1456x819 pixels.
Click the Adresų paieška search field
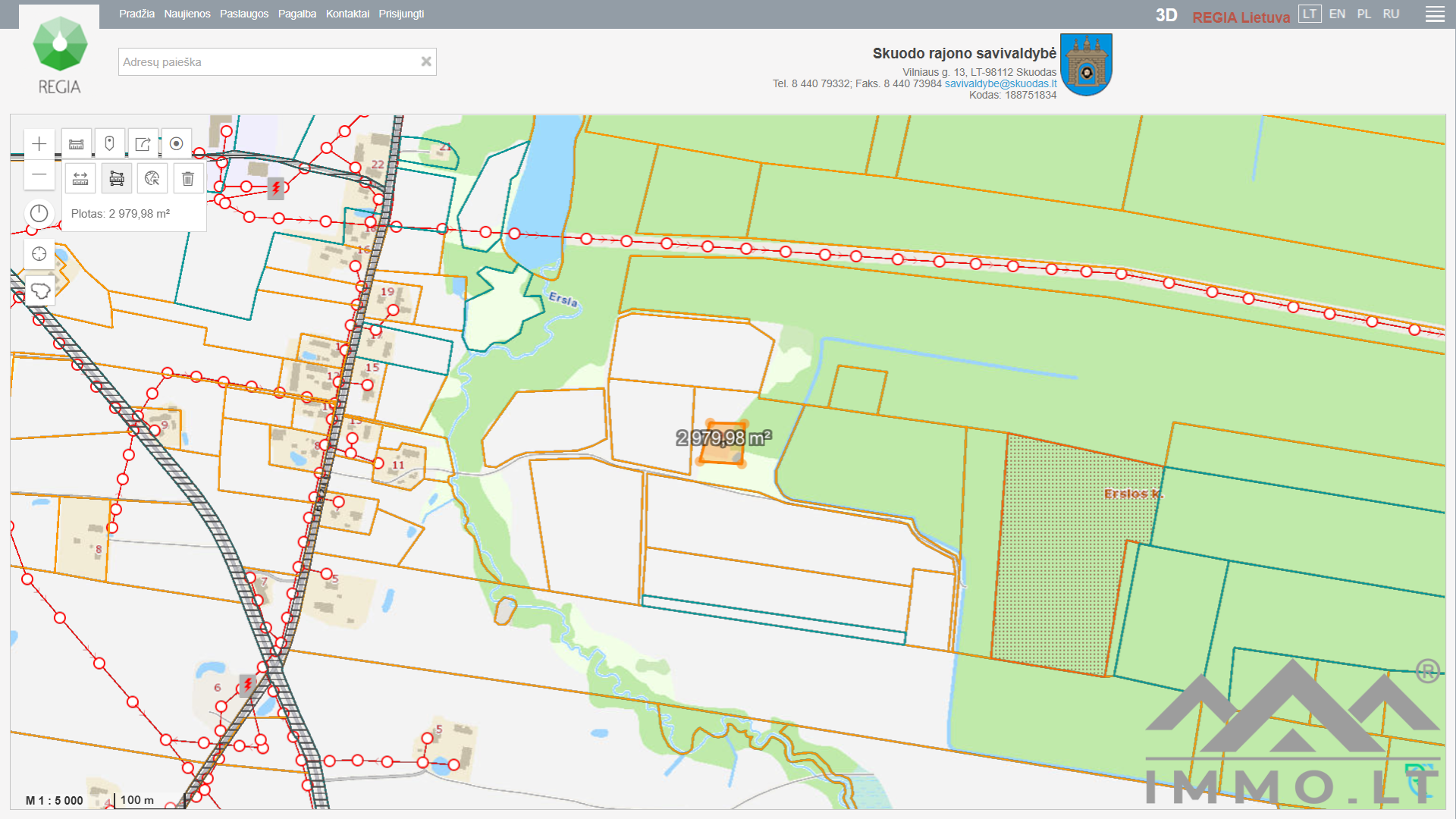[x=269, y=62]
